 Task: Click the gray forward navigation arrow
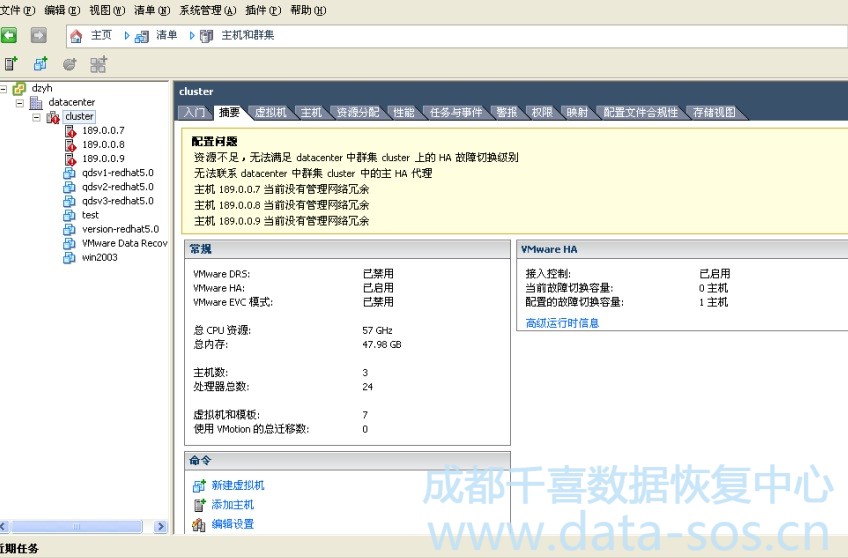point(38,36)
